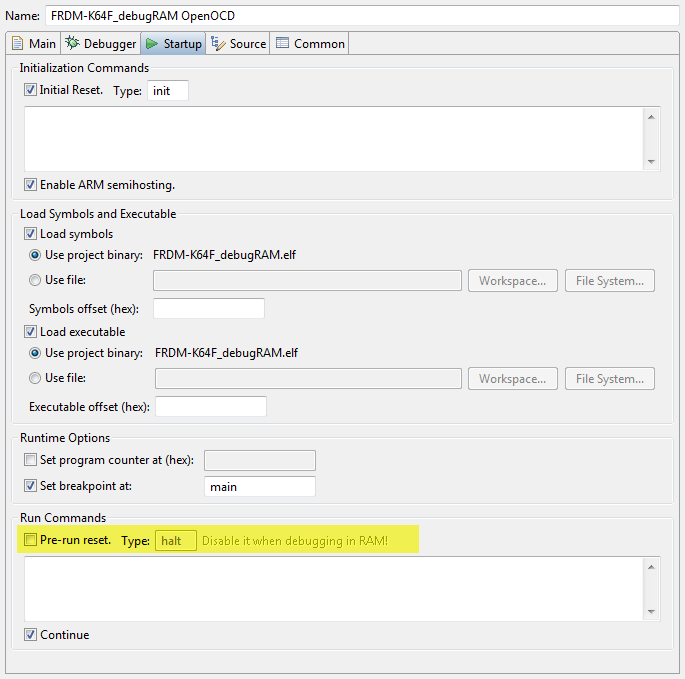Screen dimensions: 685x679
Task: Click the Symbols offset (hex) field
Action: pyautogui.click(x=208, y=309)
